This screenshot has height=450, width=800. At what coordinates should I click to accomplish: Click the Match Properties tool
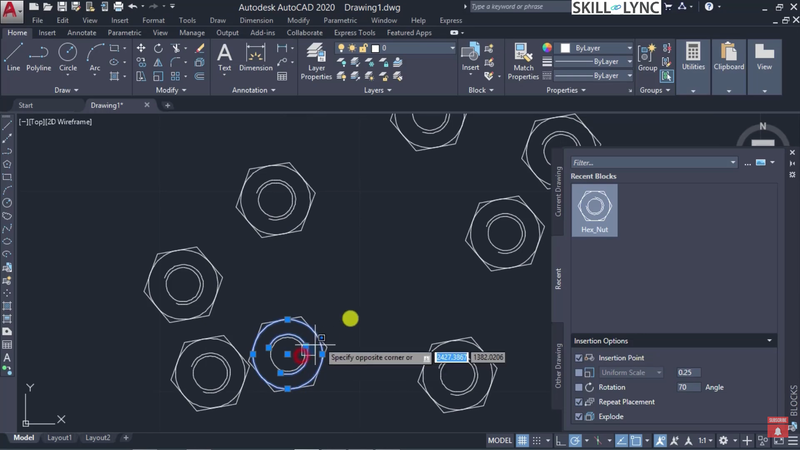point(523,58)
